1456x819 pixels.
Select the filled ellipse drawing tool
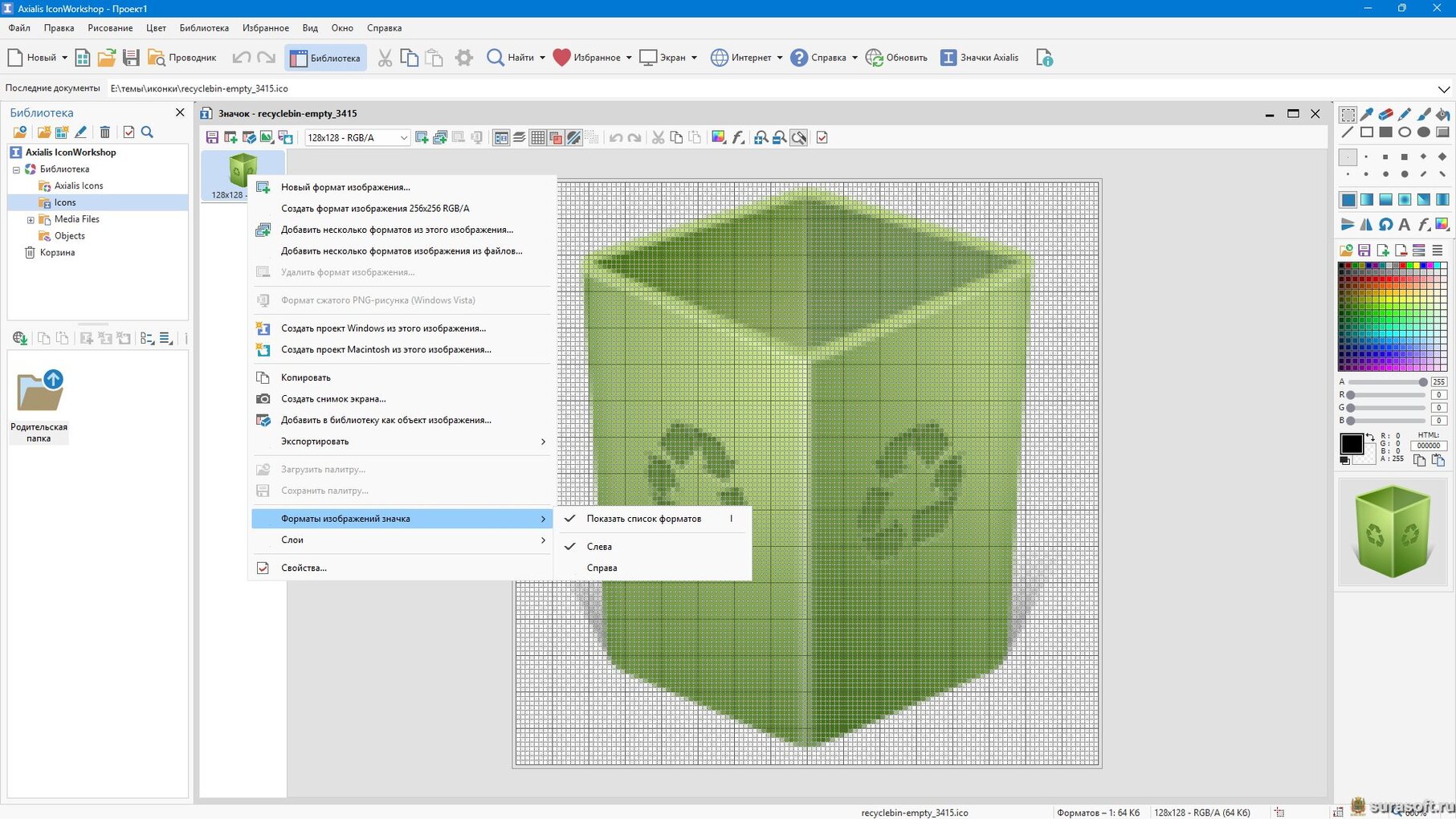(x=1423, y=132)
